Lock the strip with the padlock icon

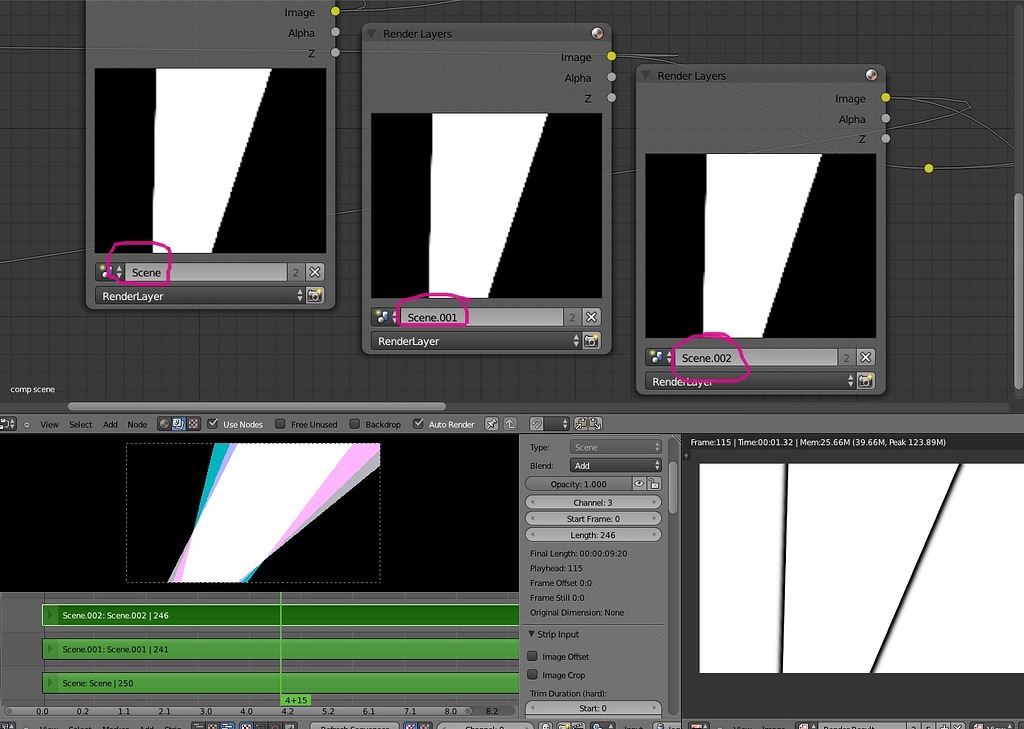click(x=654, y=484)
